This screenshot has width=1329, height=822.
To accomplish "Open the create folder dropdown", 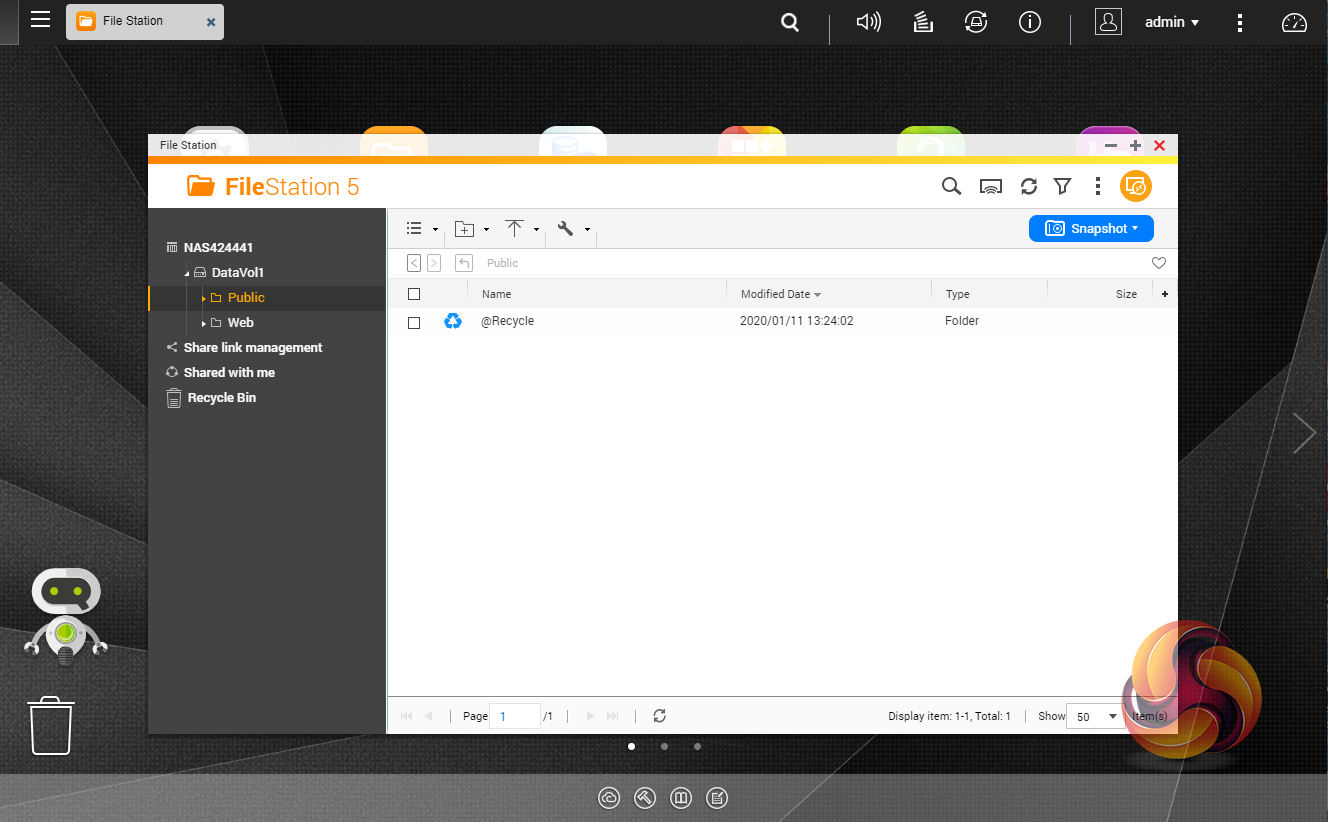I will (472, 229).
